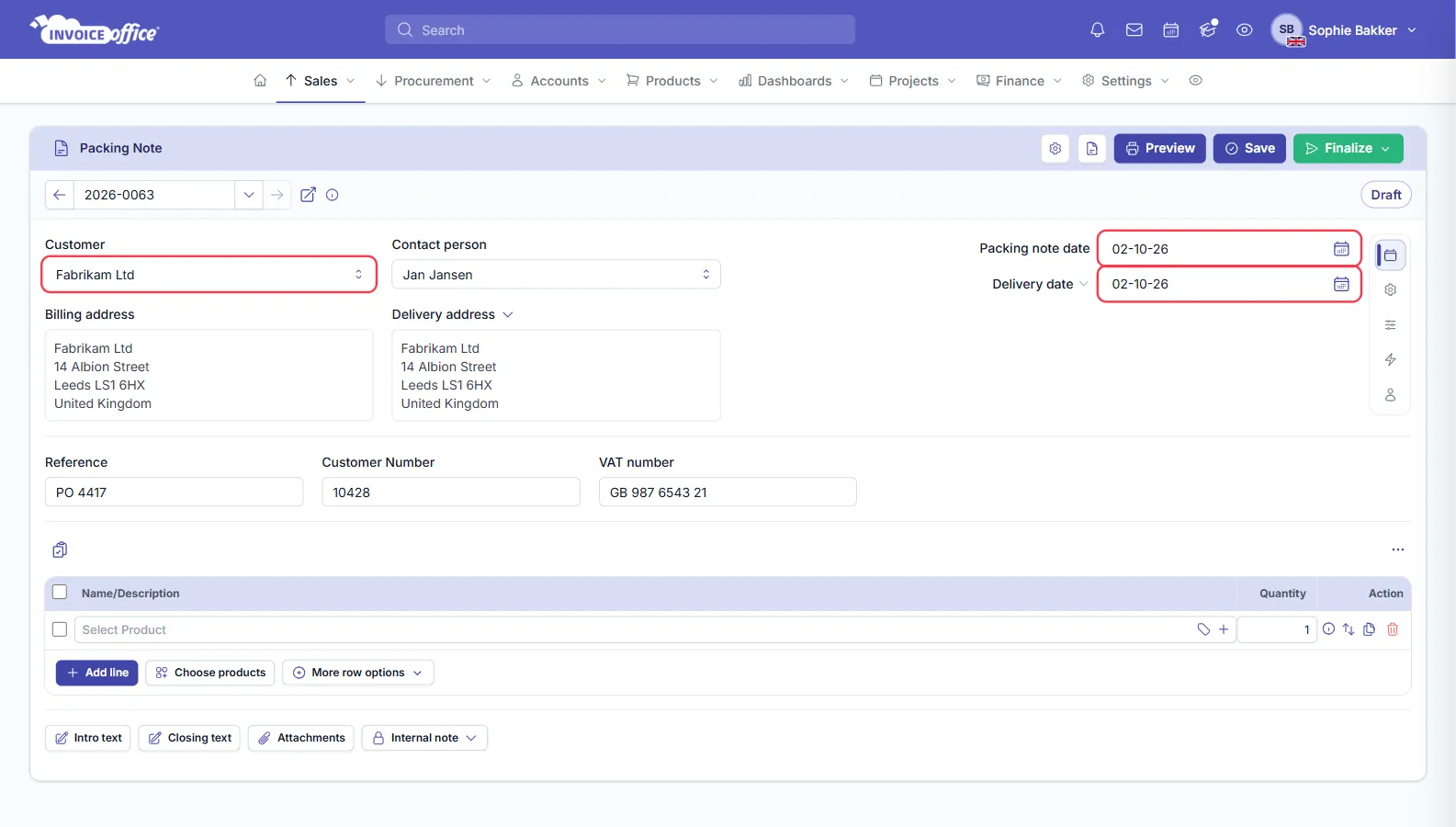The image size is (1456, 827).
Task: Click the Add line button
Action: pos(97,673)
